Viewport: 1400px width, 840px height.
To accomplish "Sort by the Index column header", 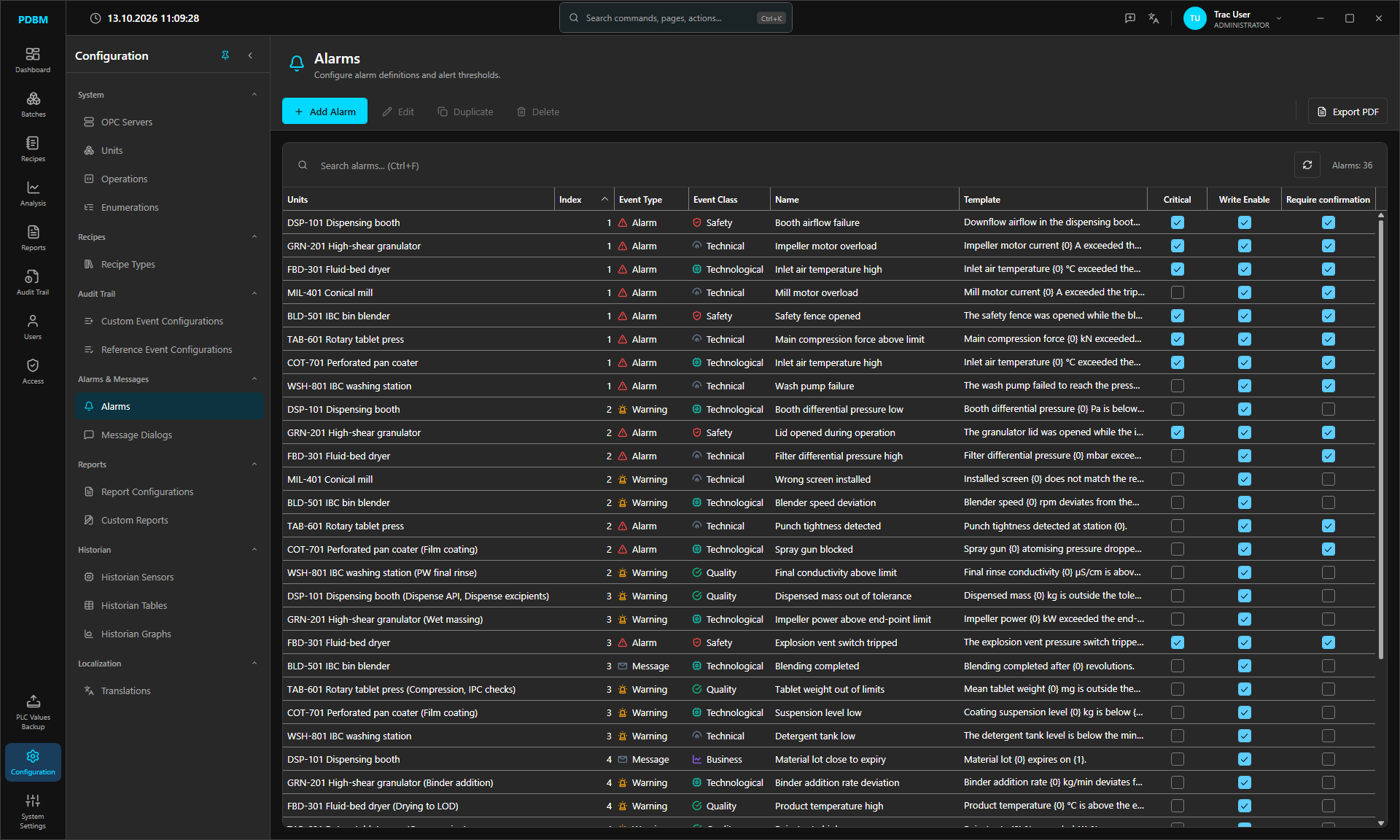I will pos(583,200).
